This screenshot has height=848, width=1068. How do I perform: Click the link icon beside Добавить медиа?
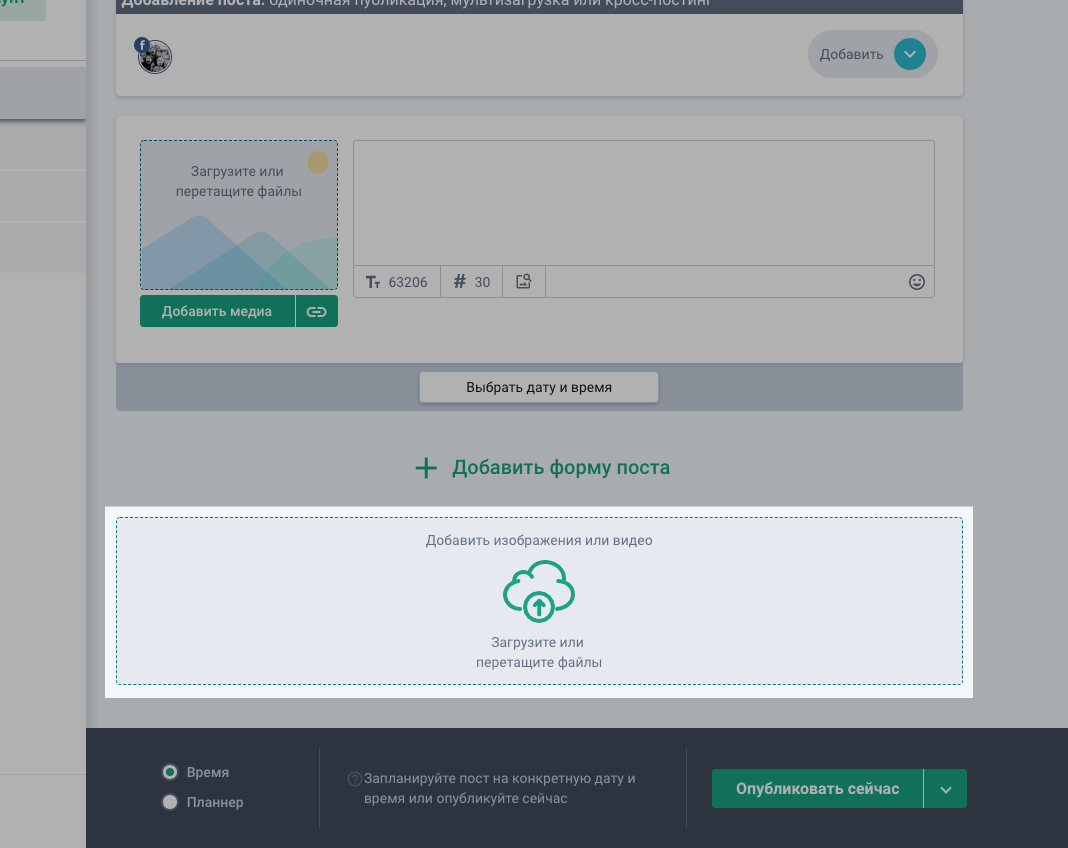tap(317, 311)
